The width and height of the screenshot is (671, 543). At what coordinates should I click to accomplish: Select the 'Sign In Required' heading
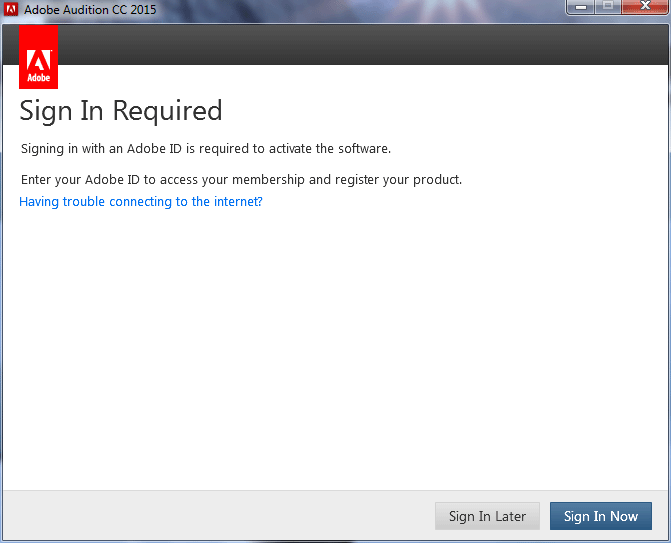tap(121, 111)
